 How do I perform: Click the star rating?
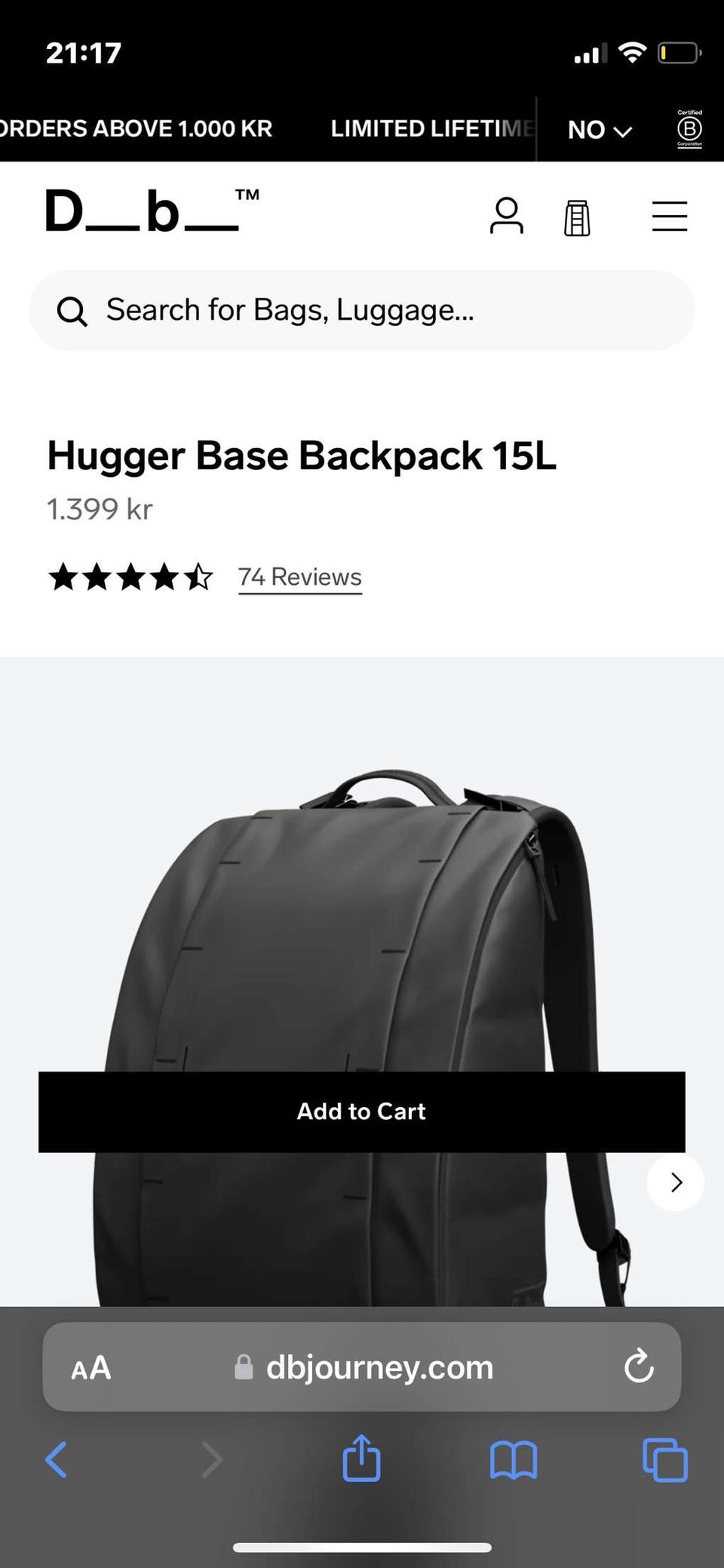click(130, 577)
